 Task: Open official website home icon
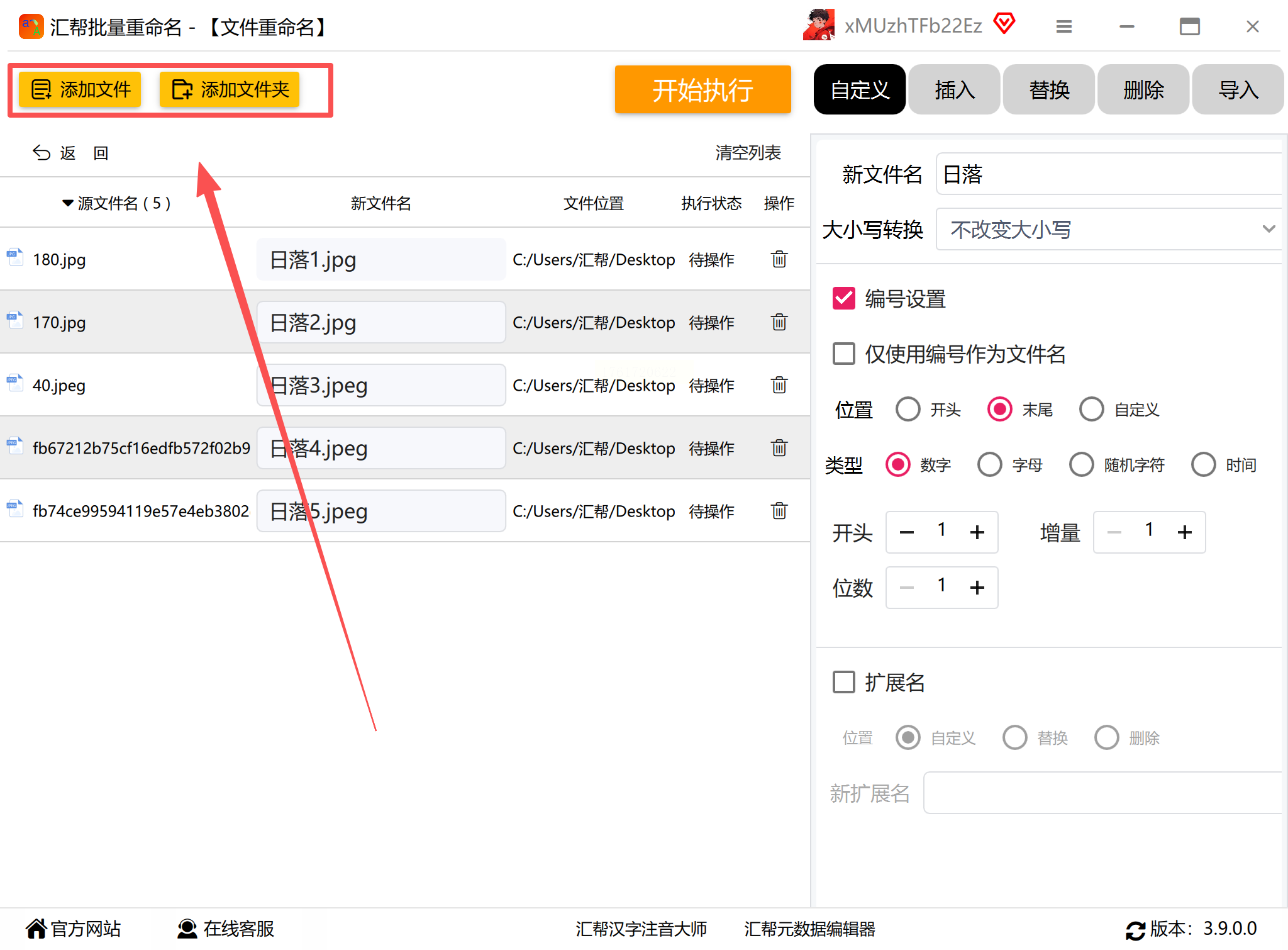click(x=36, y=929)
